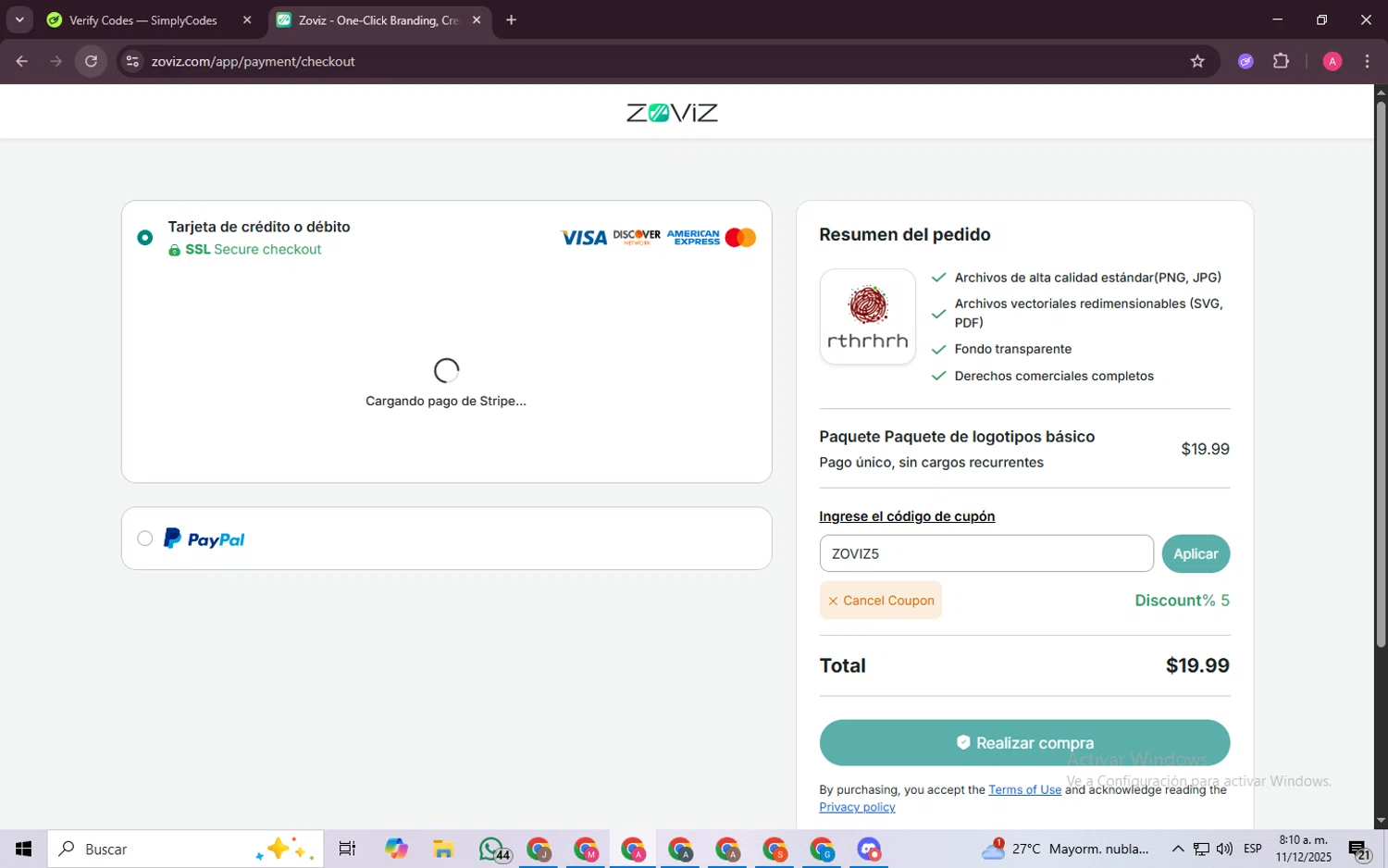Open the weather widget showing 27°C
The image size is (1388, 868).
coord(1065,849)
